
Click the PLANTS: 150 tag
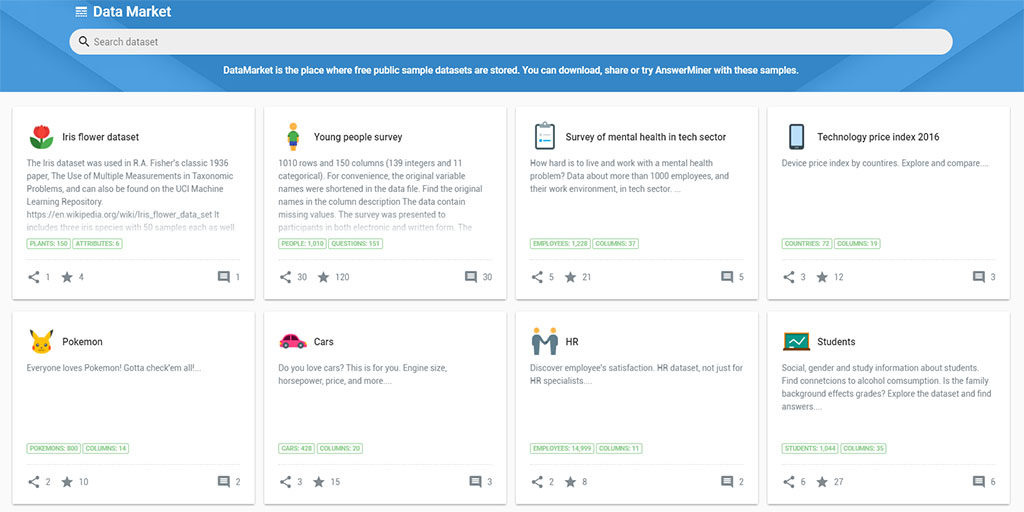(x=48, y=244)
